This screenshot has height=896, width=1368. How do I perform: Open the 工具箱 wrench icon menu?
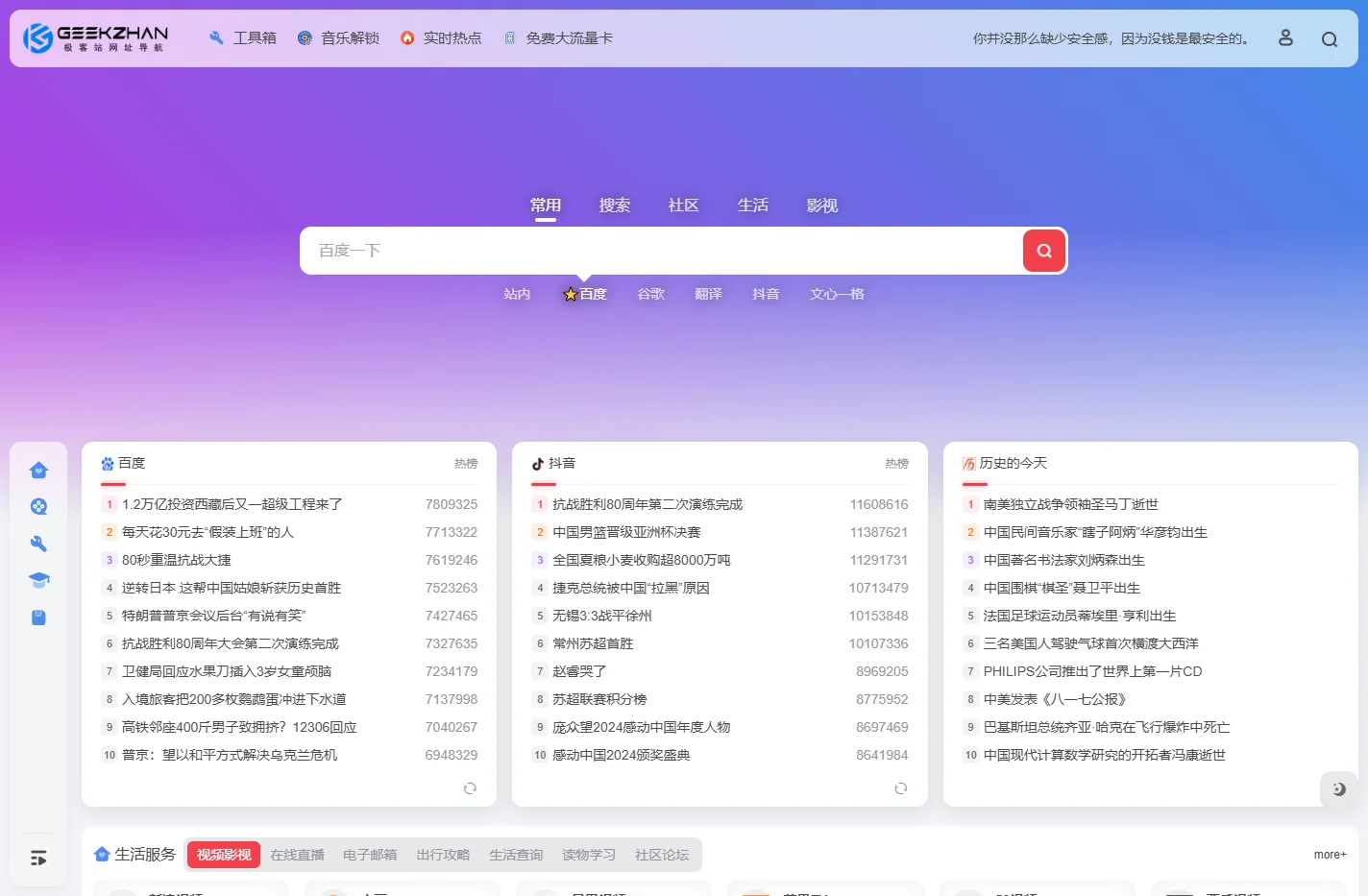(216, 38)
